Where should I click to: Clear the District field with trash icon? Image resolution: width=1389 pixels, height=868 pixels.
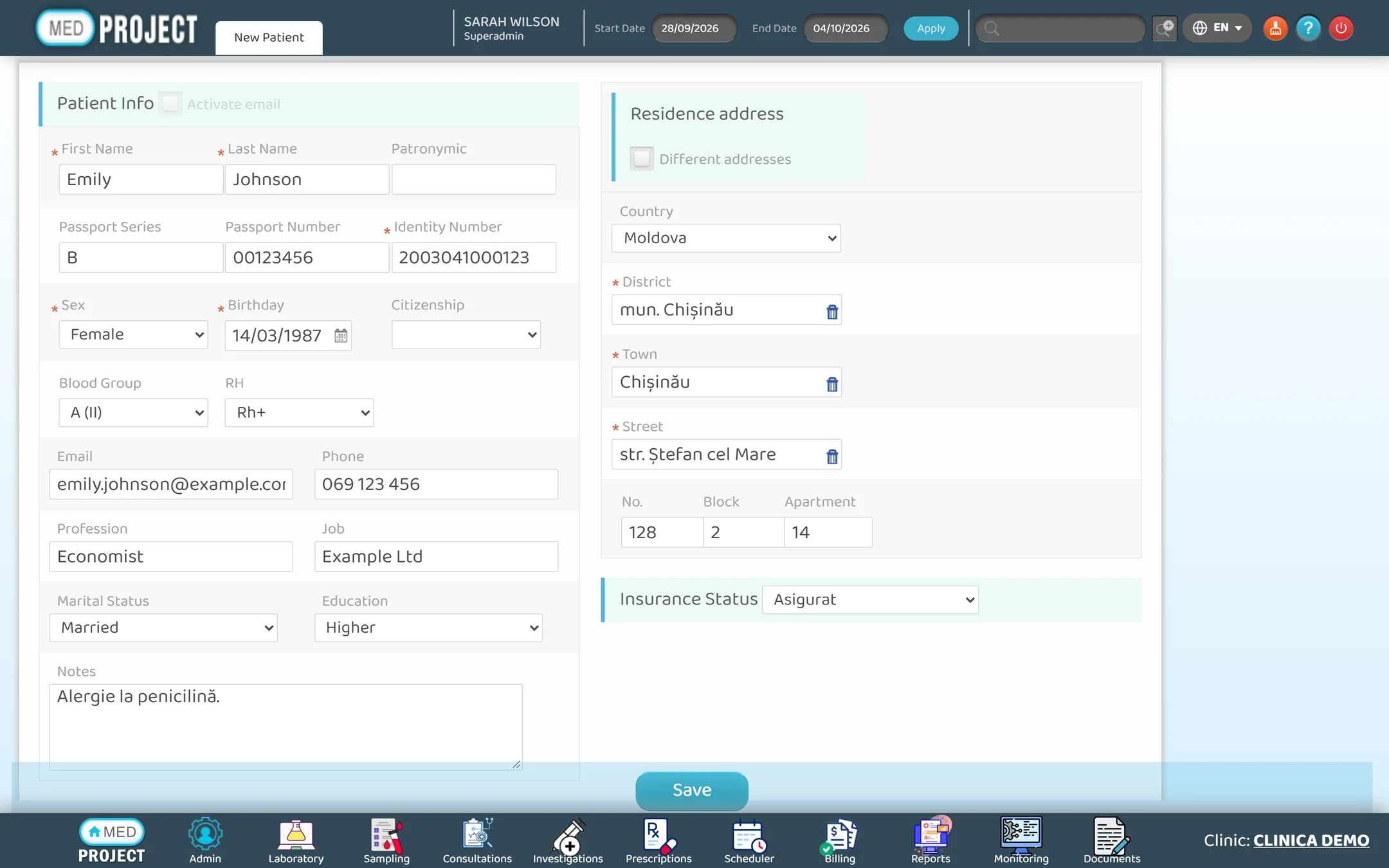(832, 312)
